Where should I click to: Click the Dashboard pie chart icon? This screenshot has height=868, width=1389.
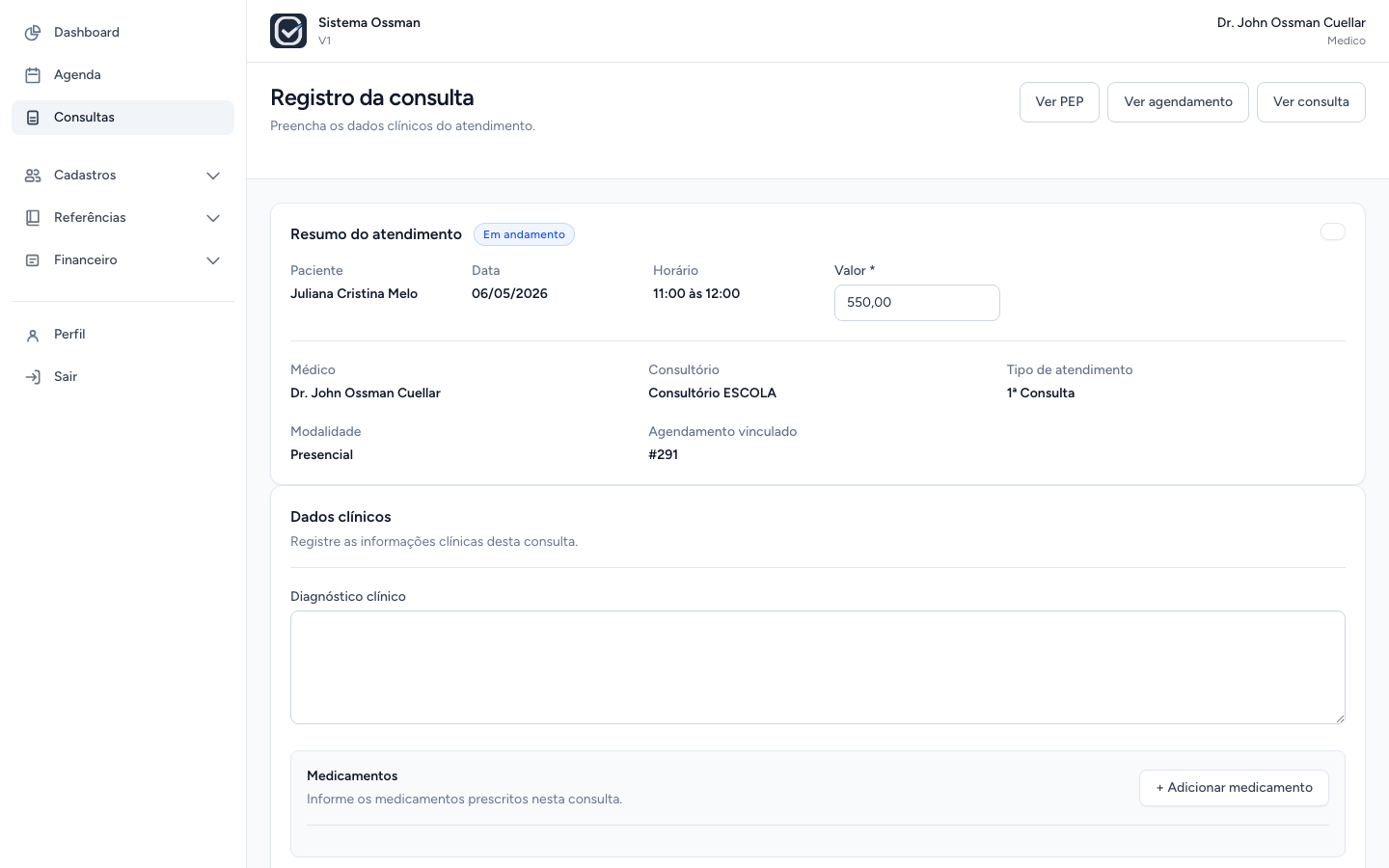33,33
